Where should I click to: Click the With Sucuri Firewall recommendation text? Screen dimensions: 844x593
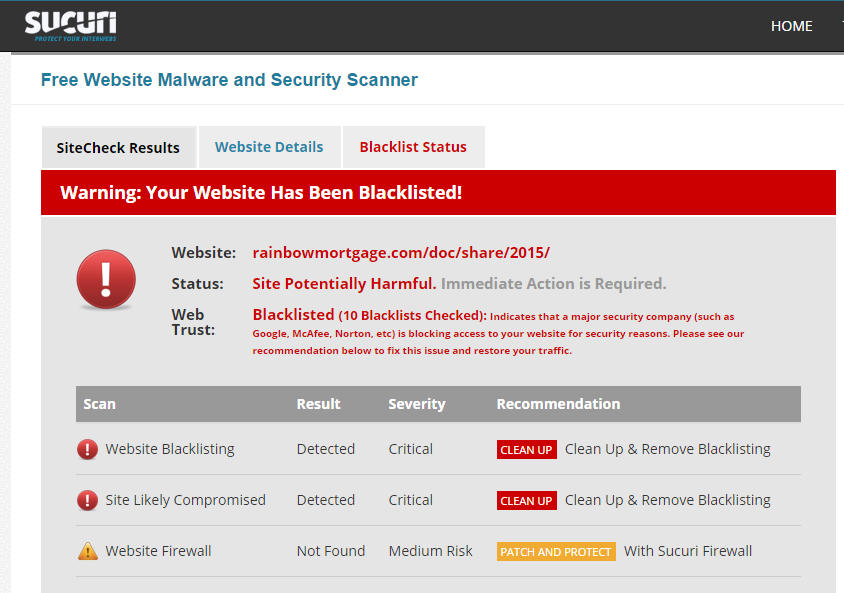688,551
